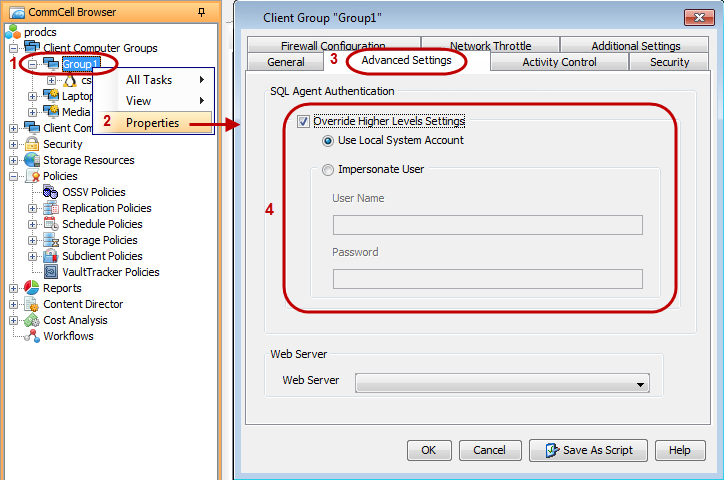Select the Impersonate User radio button
Screen dimensions: 724x480
[x=329, y=170]
